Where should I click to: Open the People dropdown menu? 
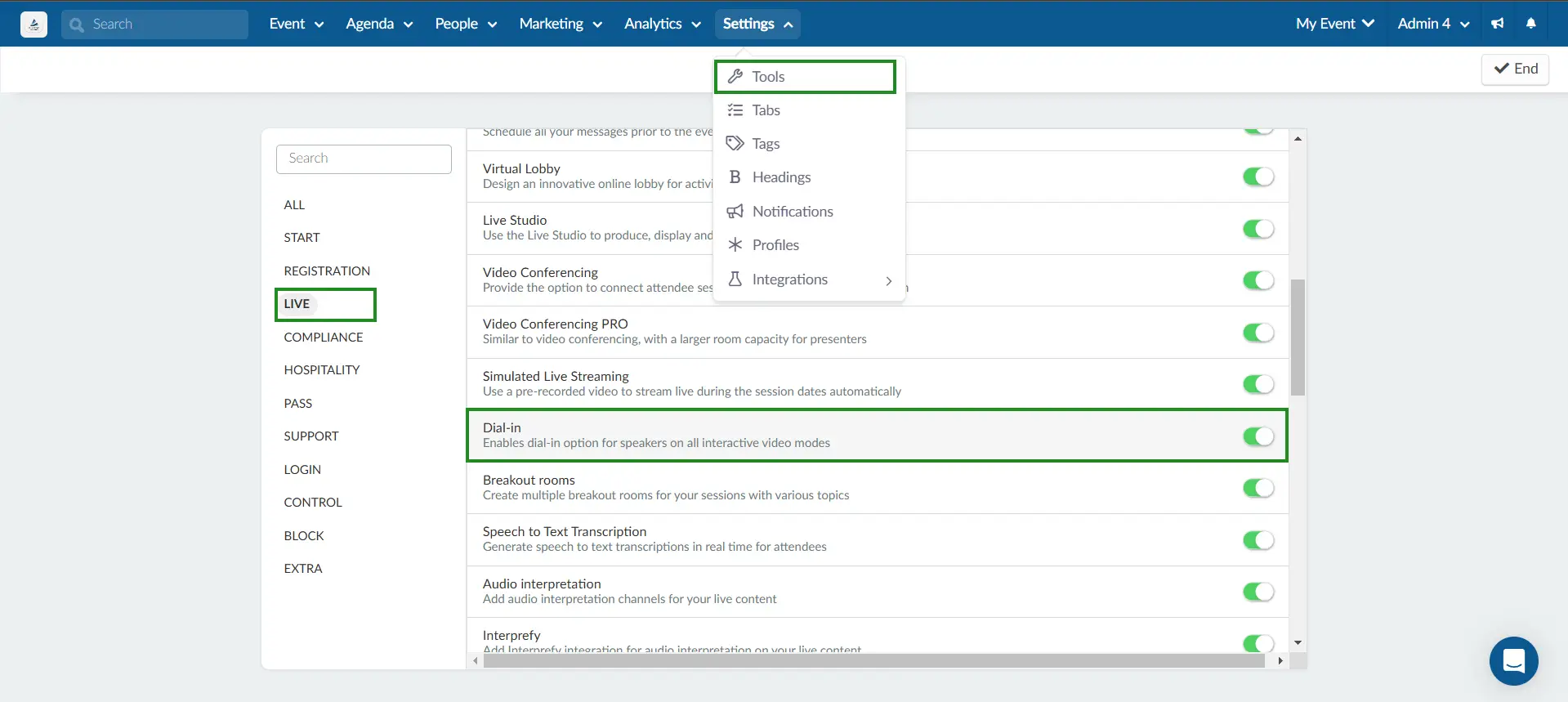coord(466,24)
